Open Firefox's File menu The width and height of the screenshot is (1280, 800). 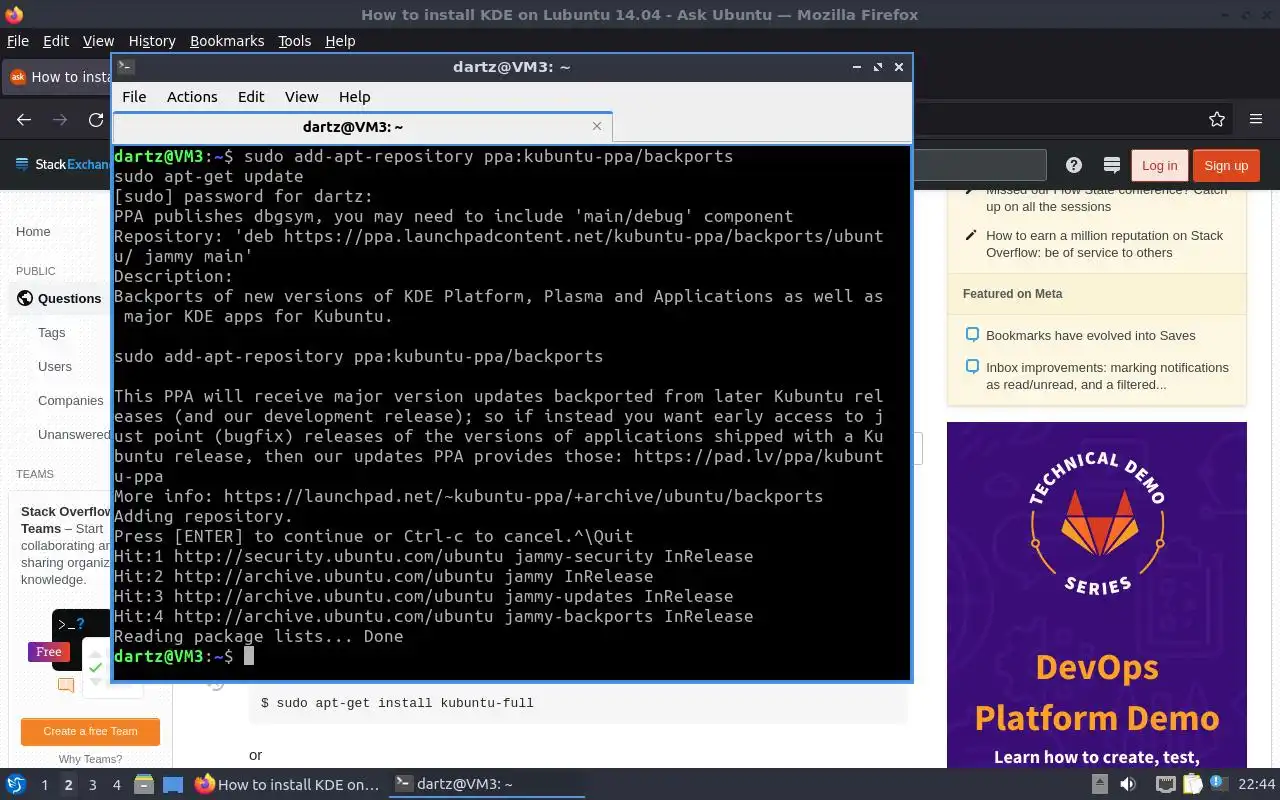[18, 41]
